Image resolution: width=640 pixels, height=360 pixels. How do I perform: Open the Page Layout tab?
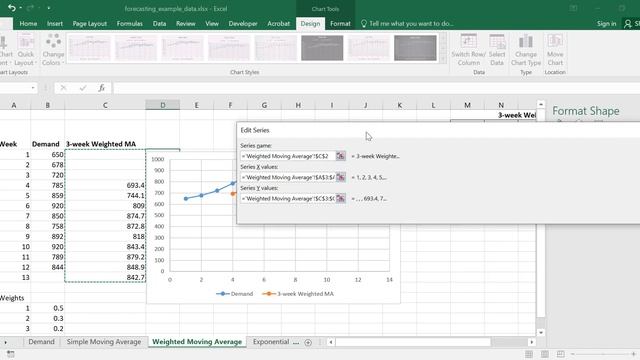coord(89,24)
